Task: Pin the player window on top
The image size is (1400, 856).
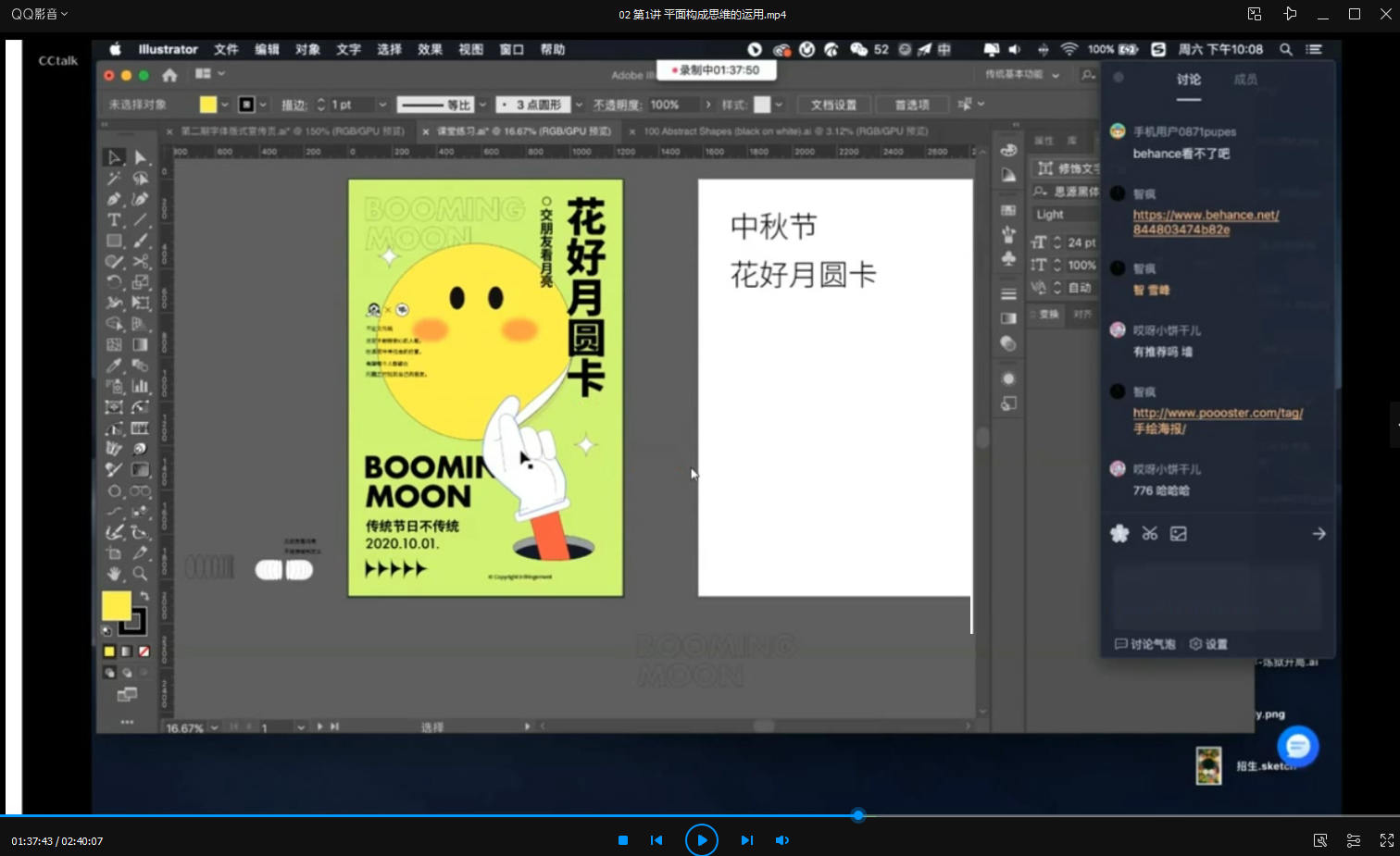Action: (1290, 14)
